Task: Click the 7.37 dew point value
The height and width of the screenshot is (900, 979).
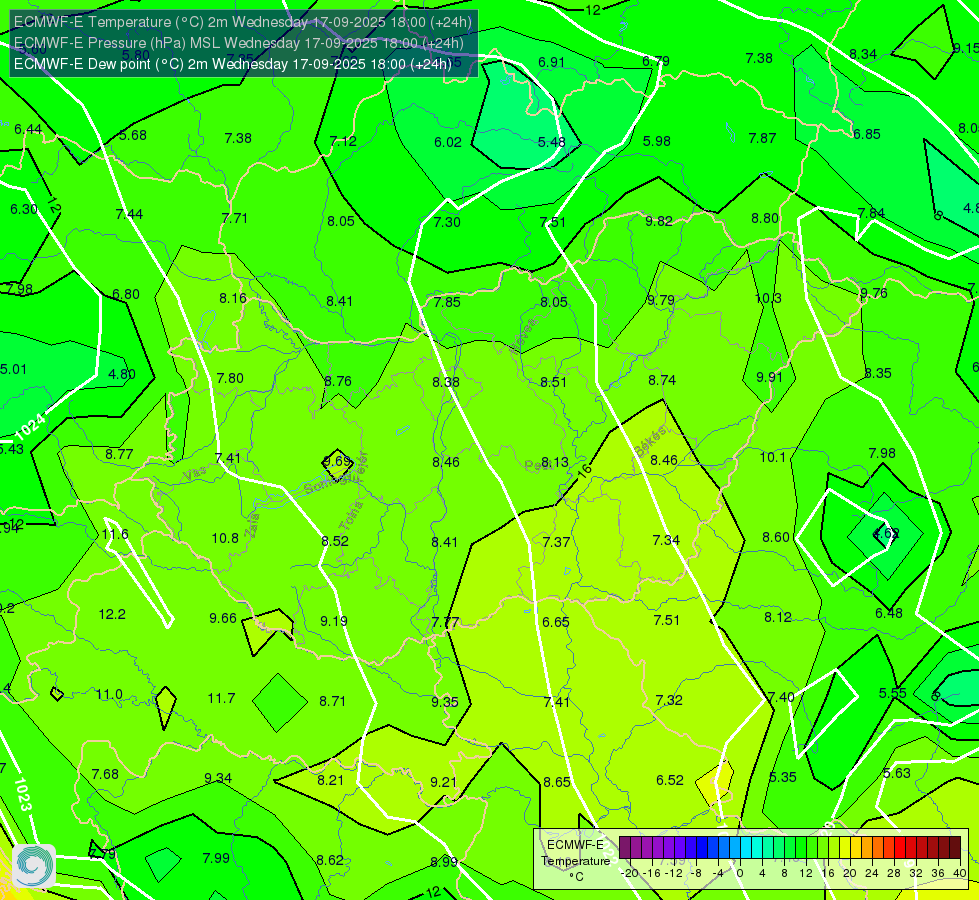Action: pyautogui.click(x=556, y=542)
